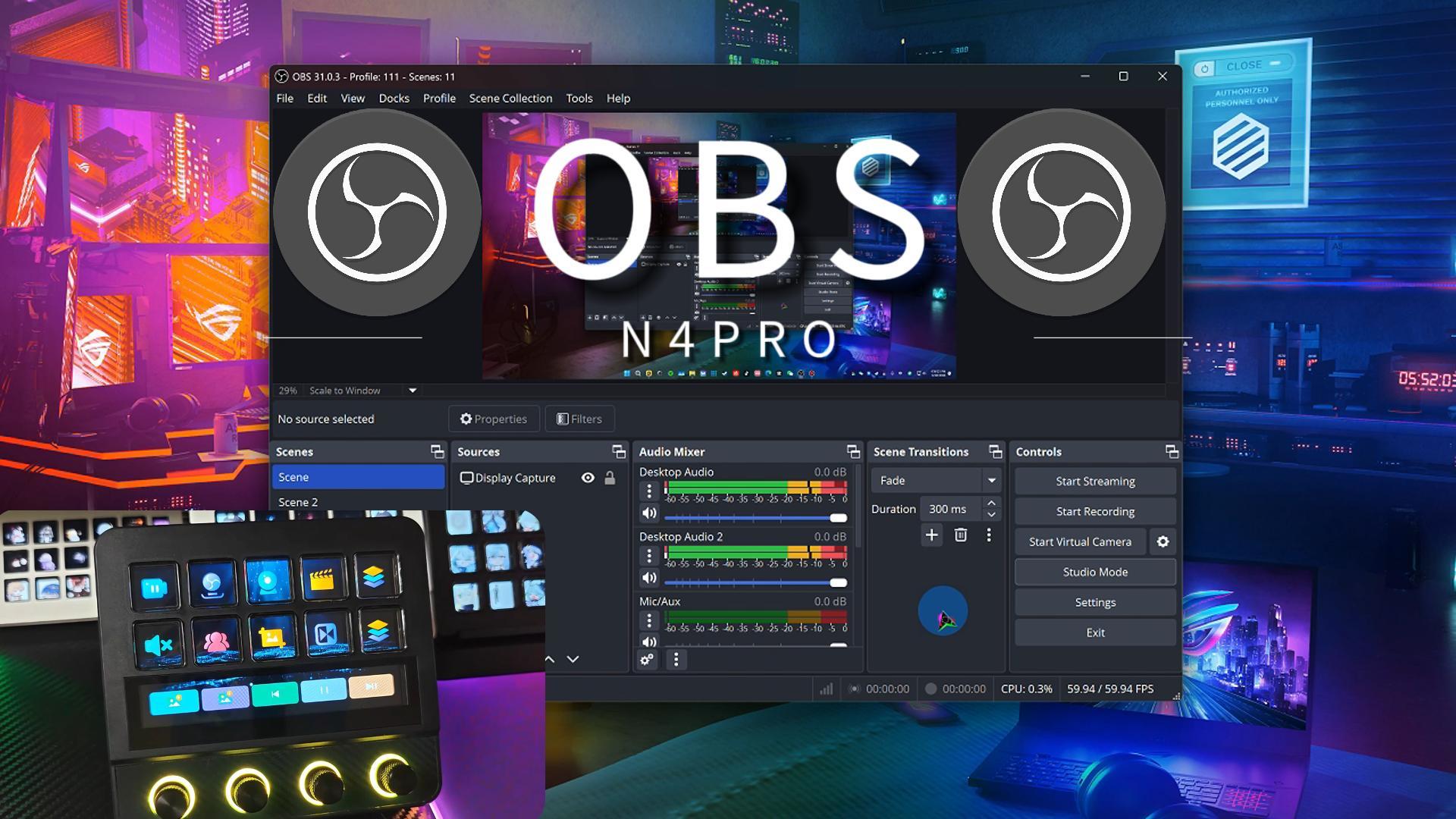Screen dimensions: 1456x819
Task: Select Scene 2 in Scenes list
Action: tap(298, 502)
